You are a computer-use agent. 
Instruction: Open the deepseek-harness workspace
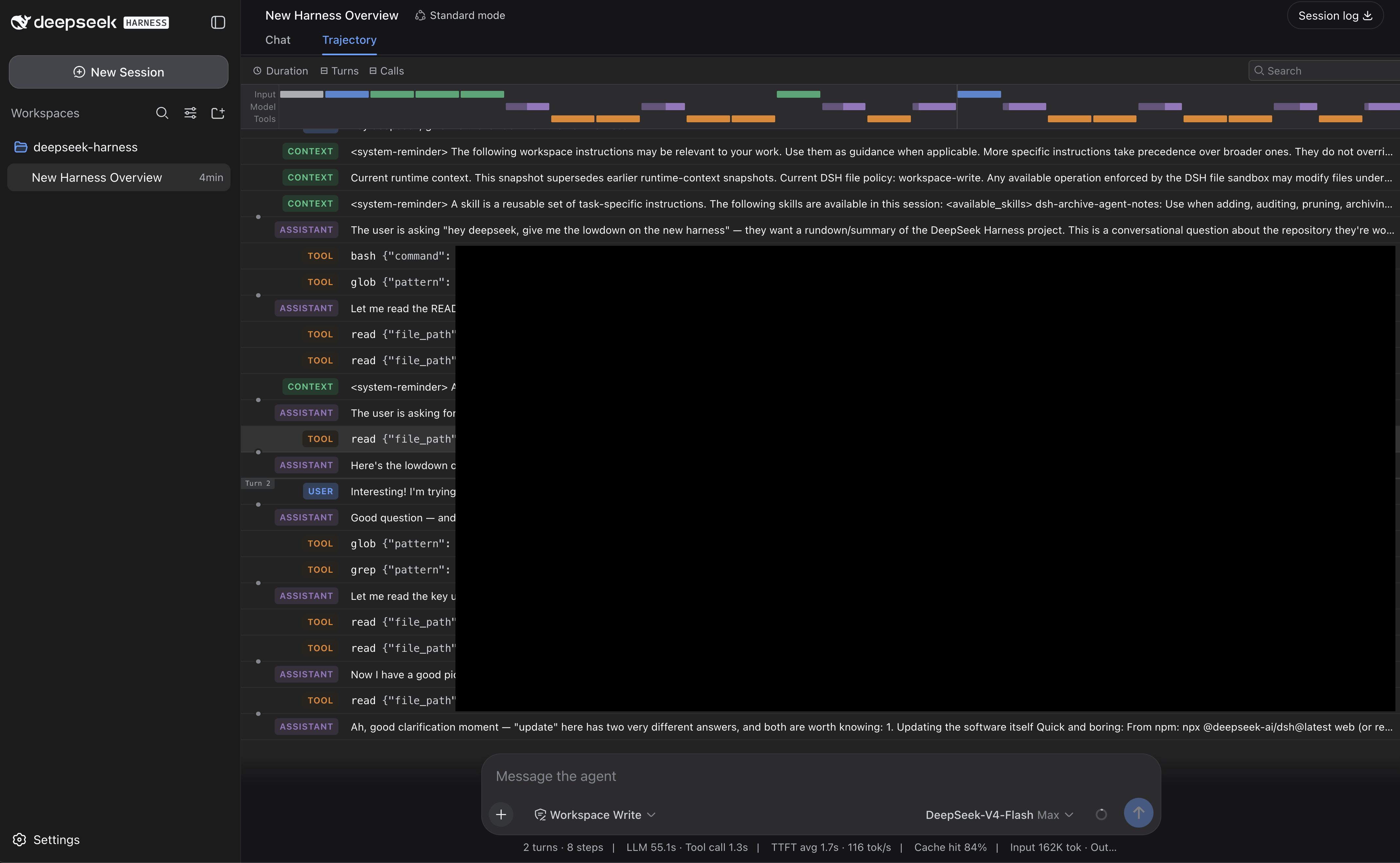tap(119, 147)
